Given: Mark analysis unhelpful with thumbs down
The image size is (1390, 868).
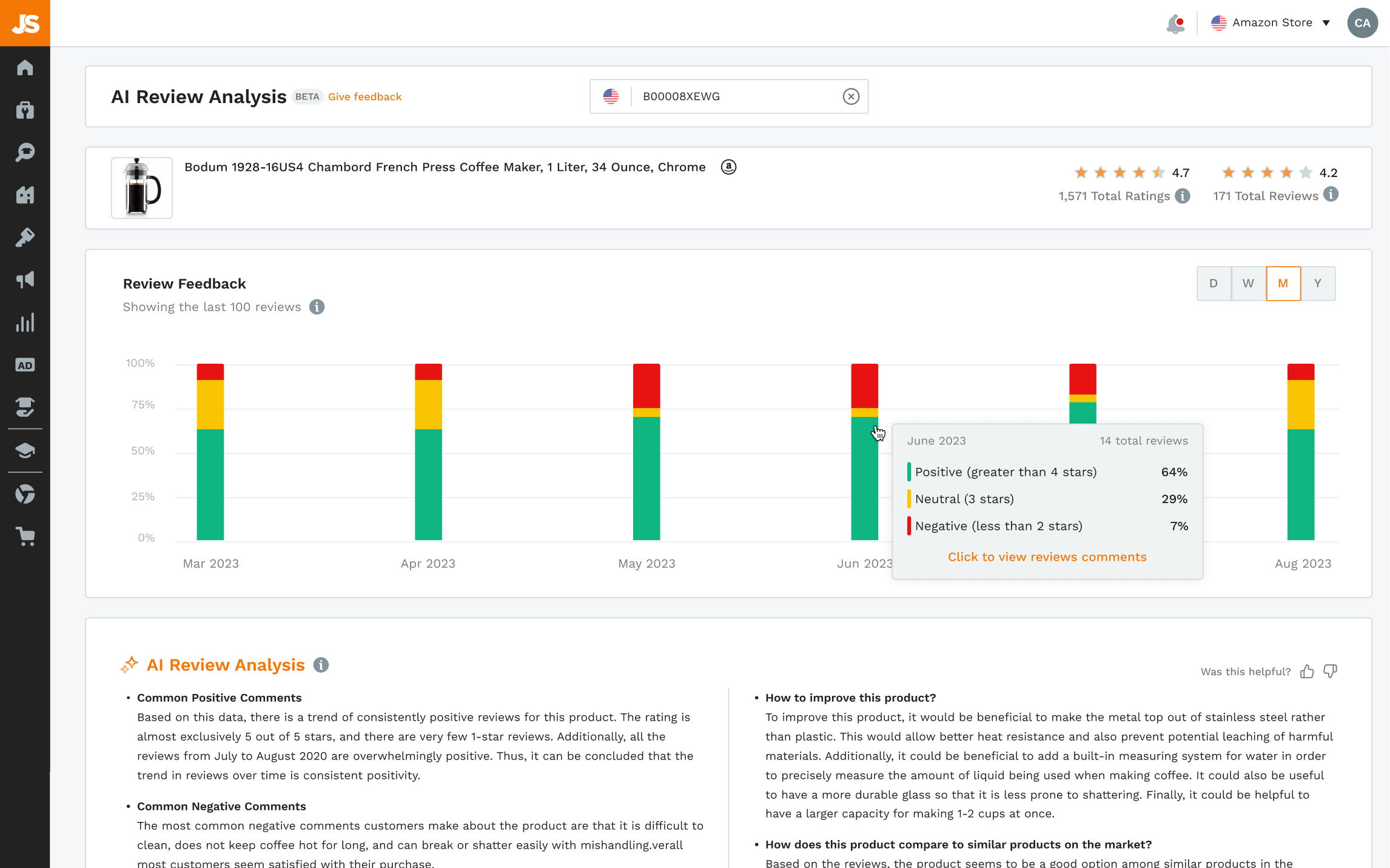Looking at the screenshot, I should click(x=1330, y=671).
